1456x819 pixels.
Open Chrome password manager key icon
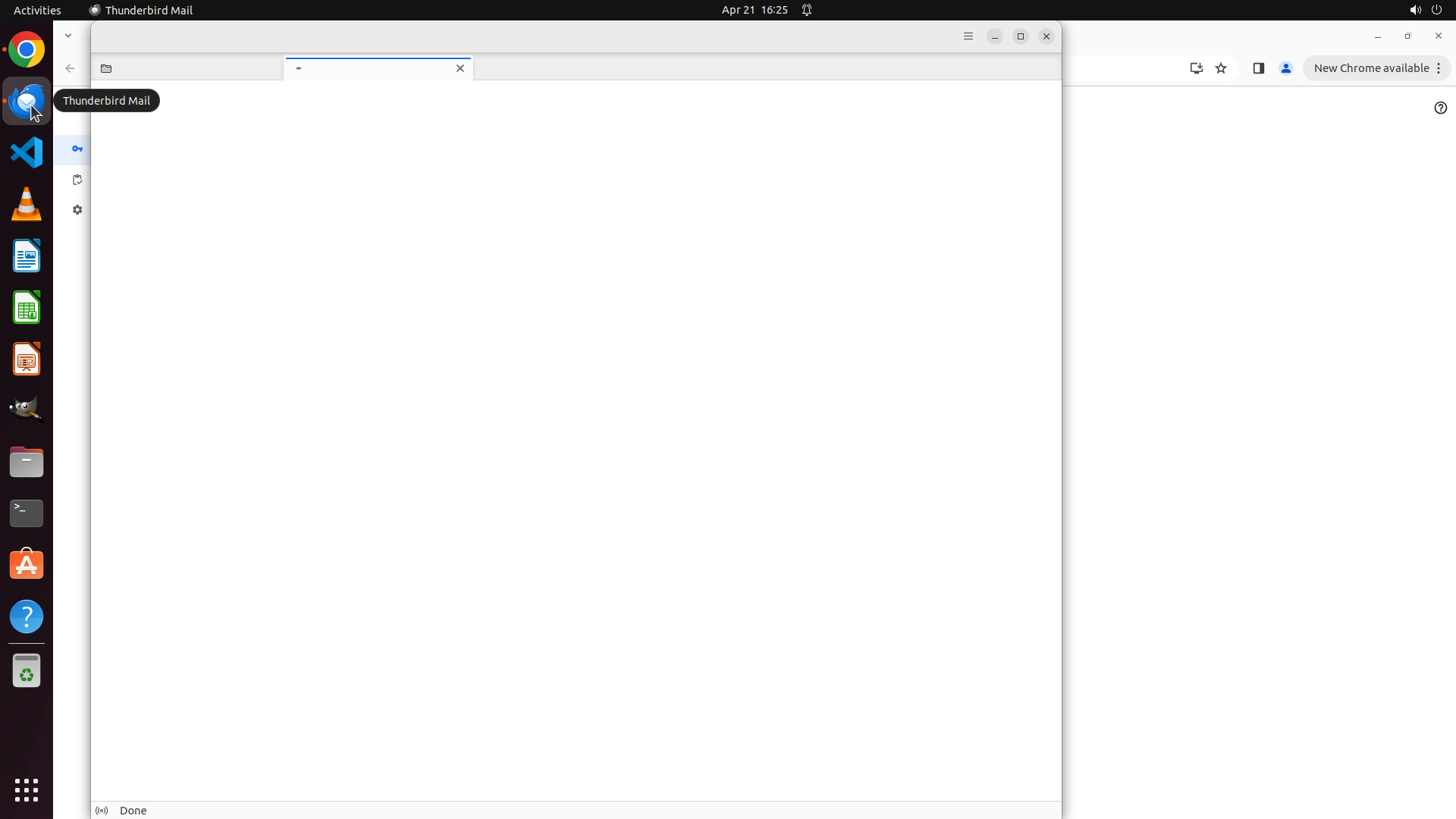tap(77, 149)
